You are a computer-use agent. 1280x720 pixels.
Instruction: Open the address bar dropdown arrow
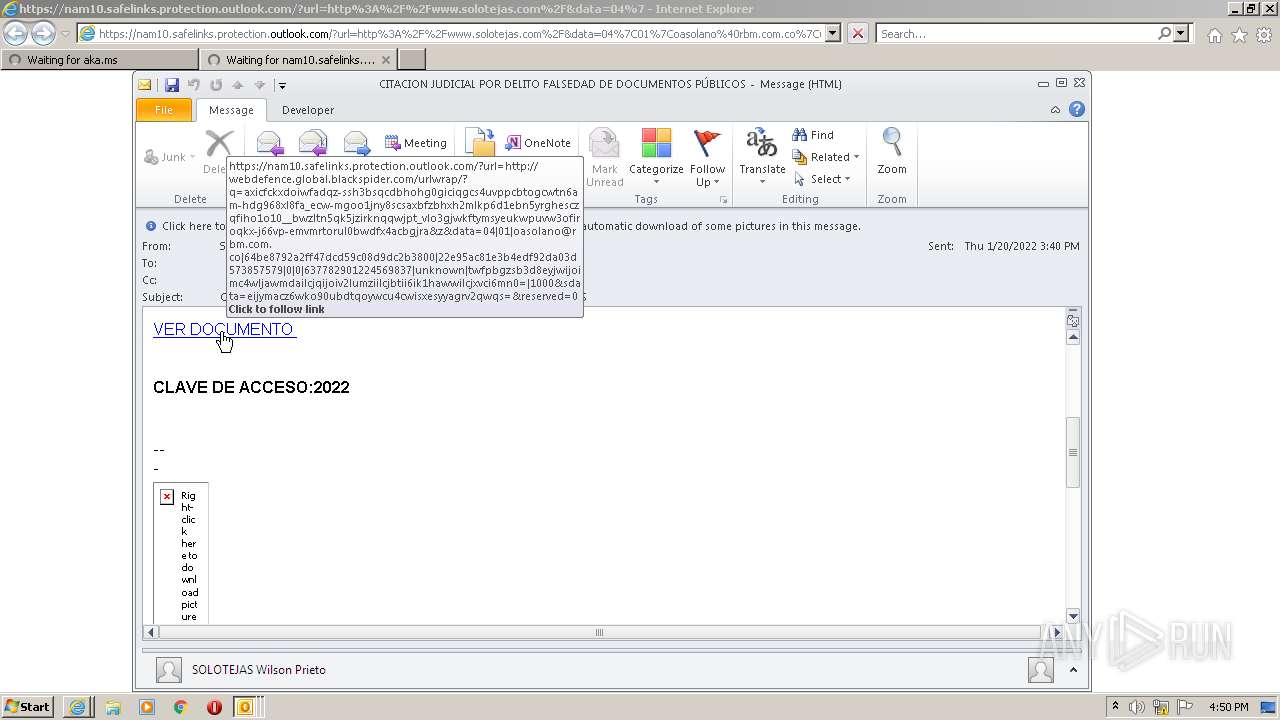click(x=834, y=33)
